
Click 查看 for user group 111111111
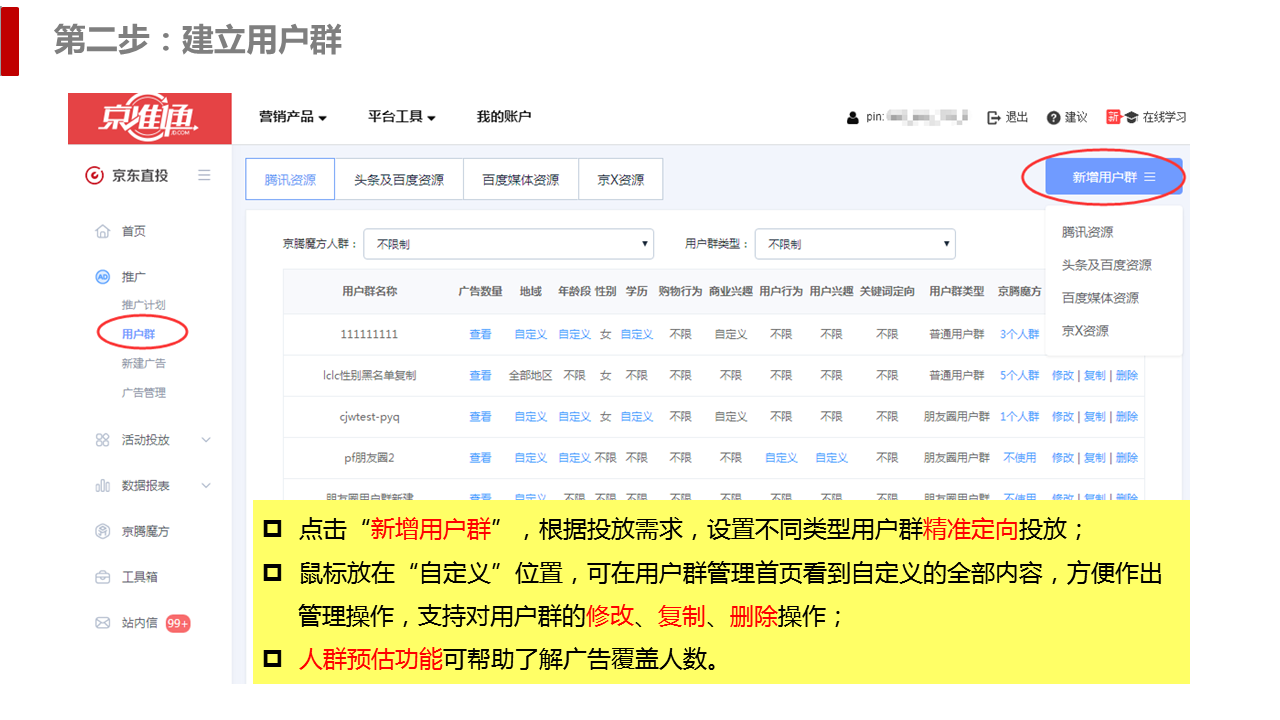click(481, 335)
